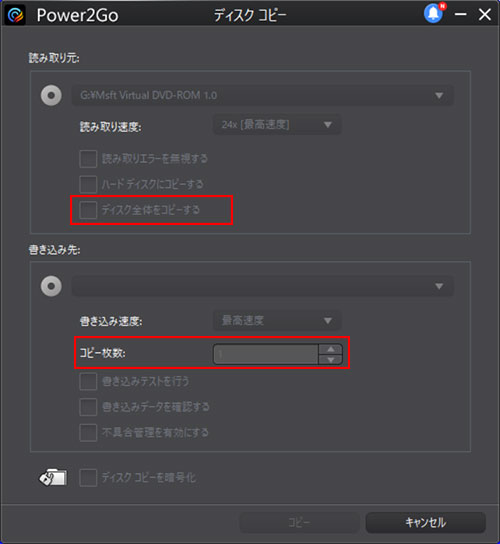Click the コピー枚数 number field
500x544 pixels.
coord(266,354)
